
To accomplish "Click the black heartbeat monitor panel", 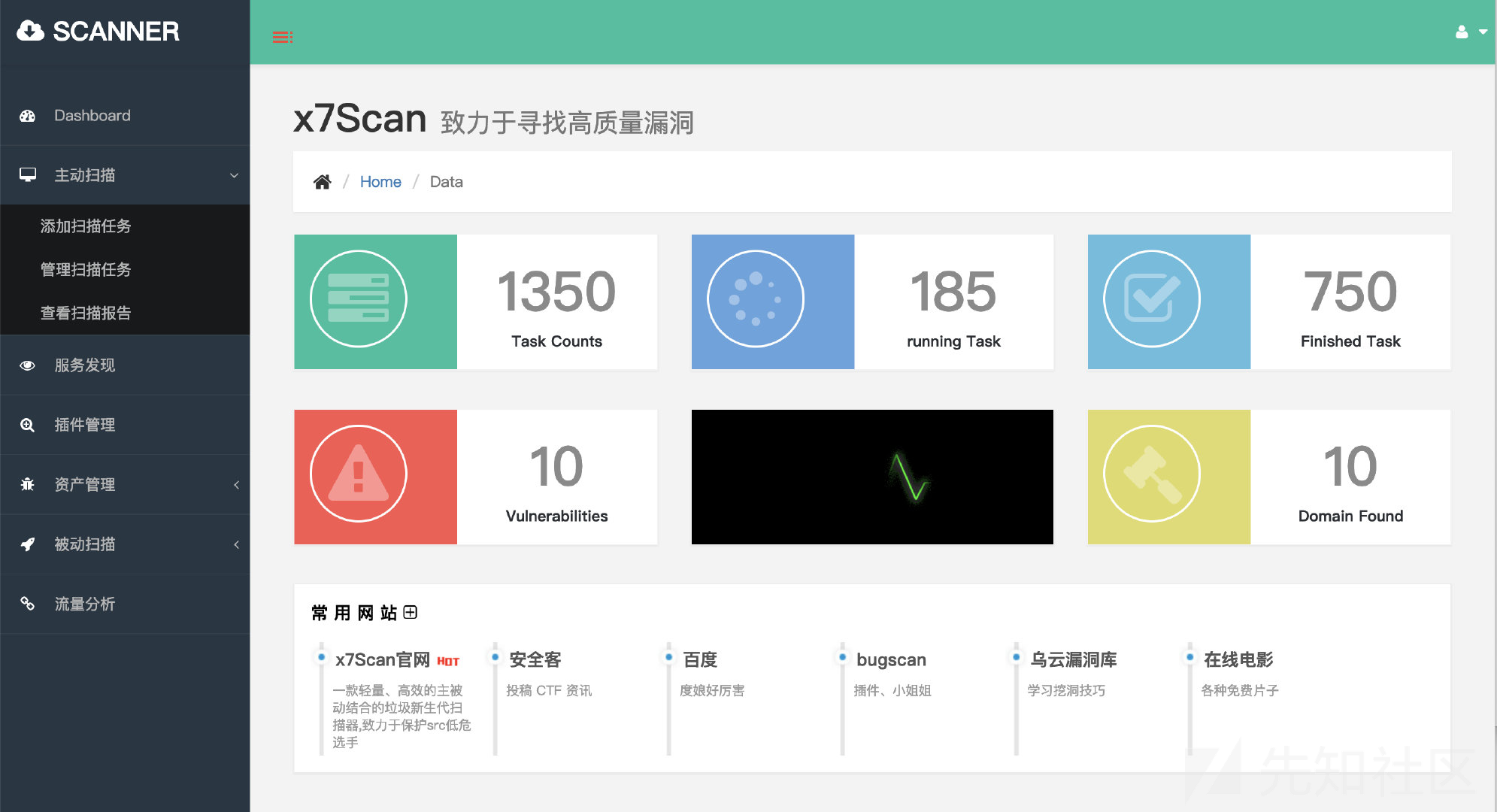I will 872,477.
